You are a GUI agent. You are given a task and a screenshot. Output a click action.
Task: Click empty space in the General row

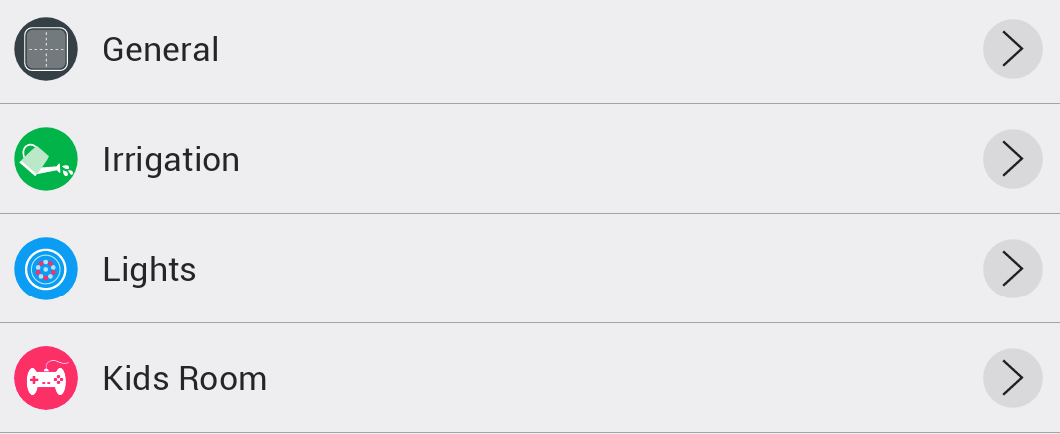pyautogui.click(x=600, y=49)
